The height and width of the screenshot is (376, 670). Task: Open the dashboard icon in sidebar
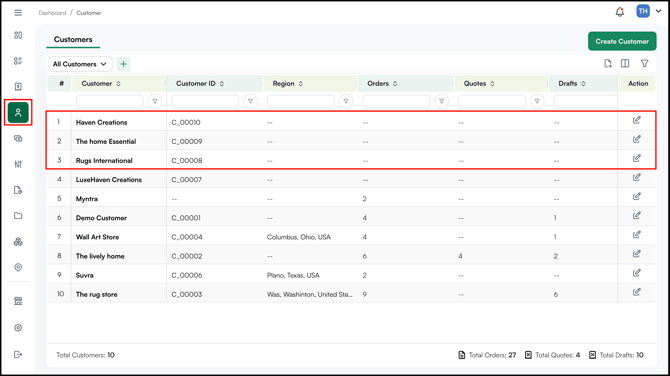pyautogui.click(x=18, y=35)
